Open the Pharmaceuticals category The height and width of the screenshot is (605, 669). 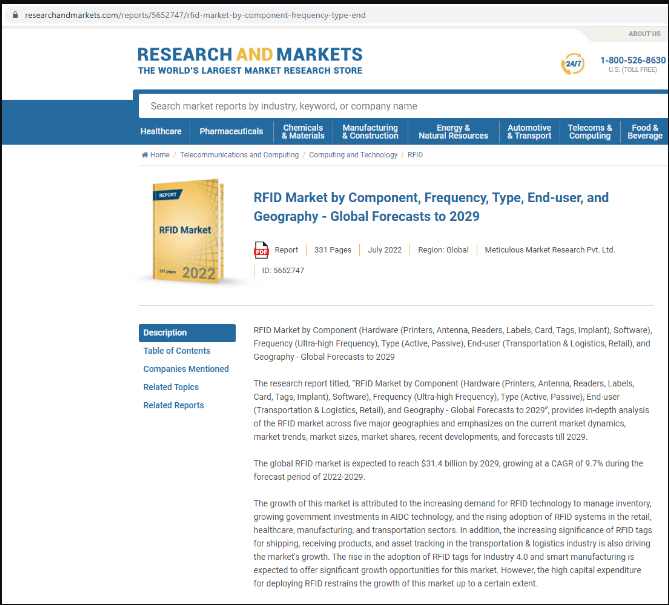231,131
